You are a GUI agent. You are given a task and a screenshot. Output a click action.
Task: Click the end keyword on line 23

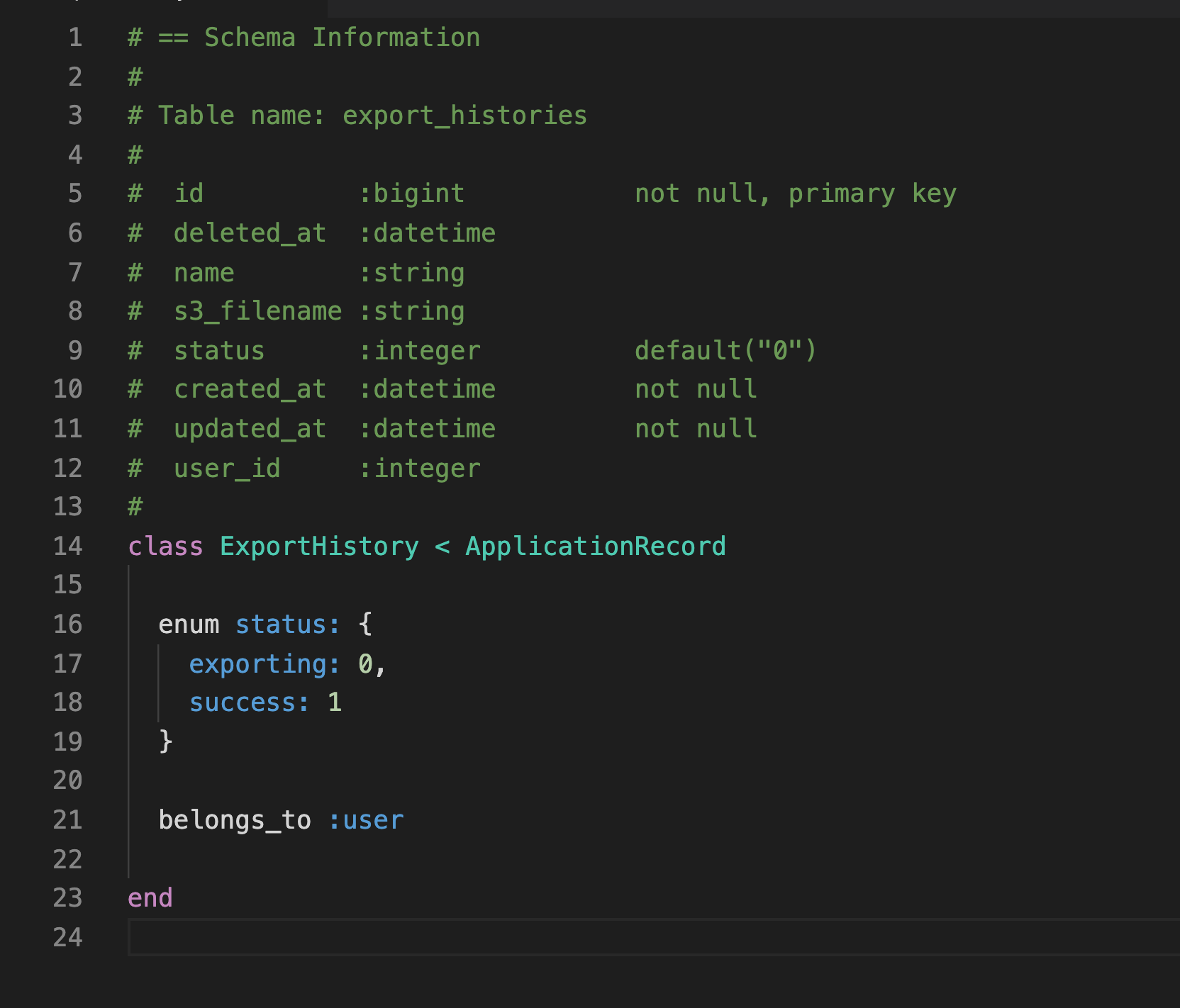[150, 898]
